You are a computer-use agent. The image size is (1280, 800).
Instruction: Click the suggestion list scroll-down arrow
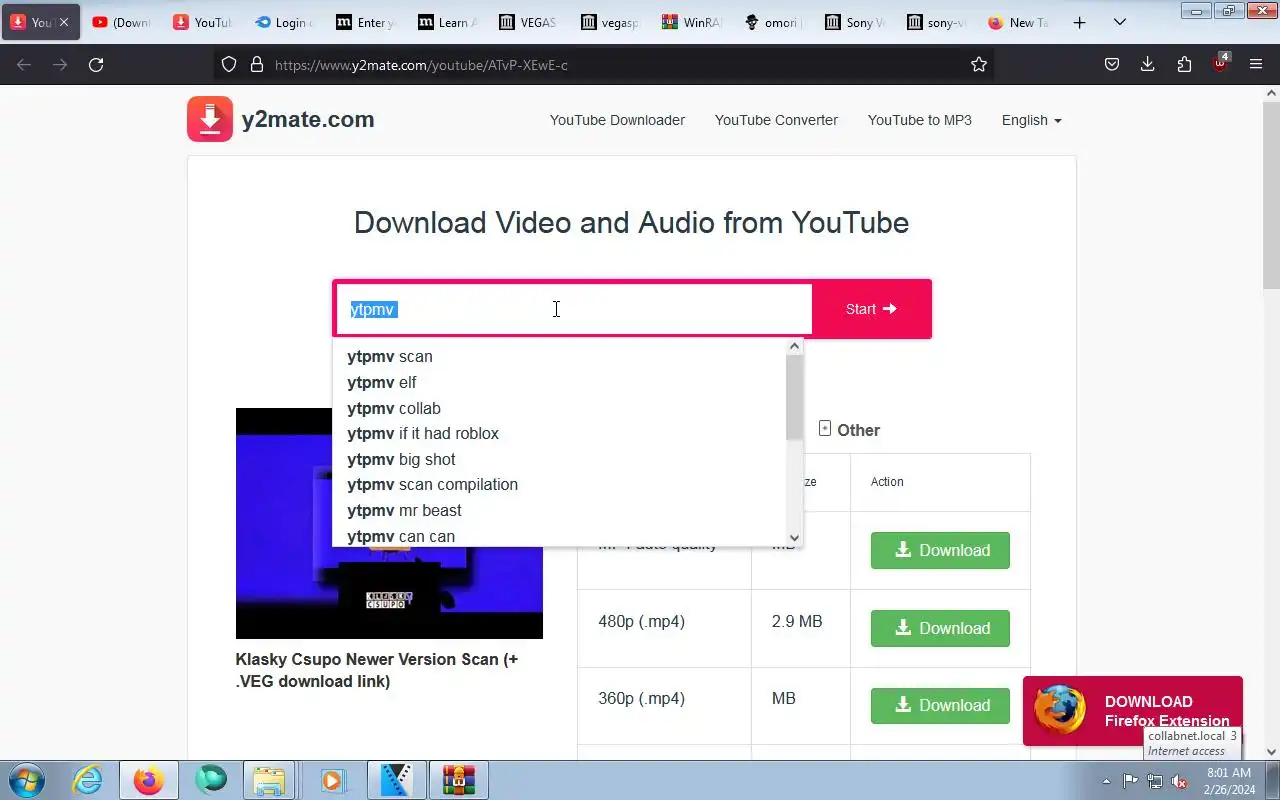click(x=794, y=538)
